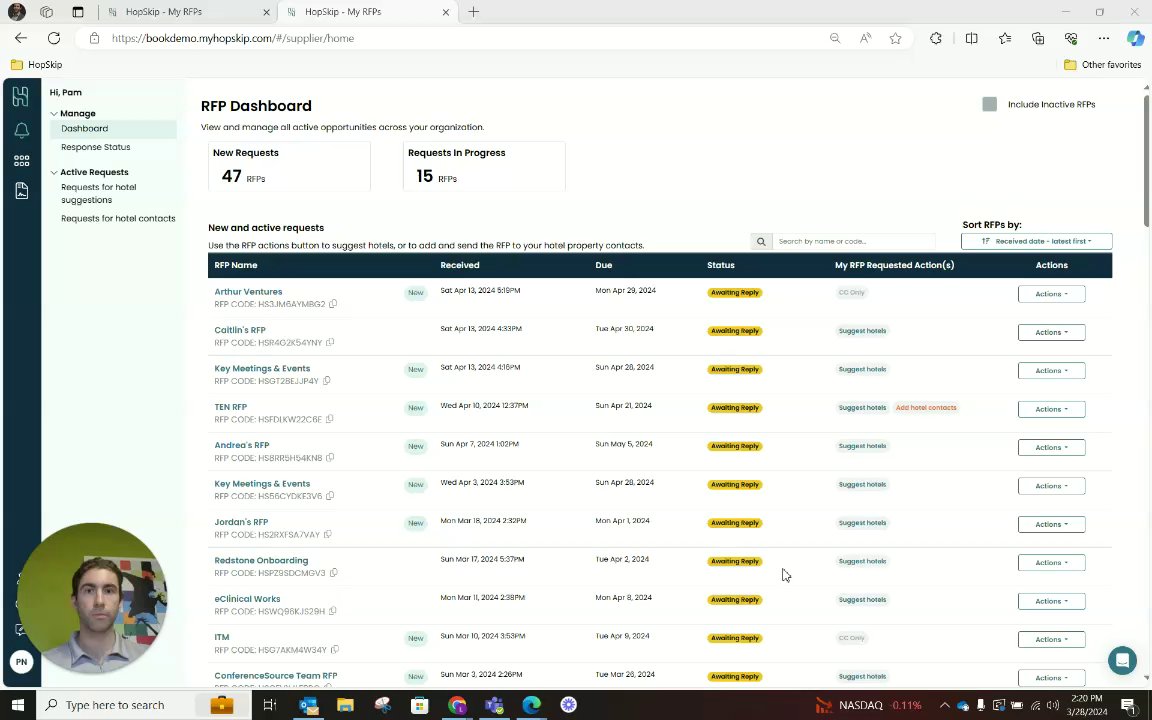The height and width of the screenshot is (720, 1152).
Task: Open Actions dropdown for TEN RFP
Action: pyautogui.click(x=1051, y=409)
